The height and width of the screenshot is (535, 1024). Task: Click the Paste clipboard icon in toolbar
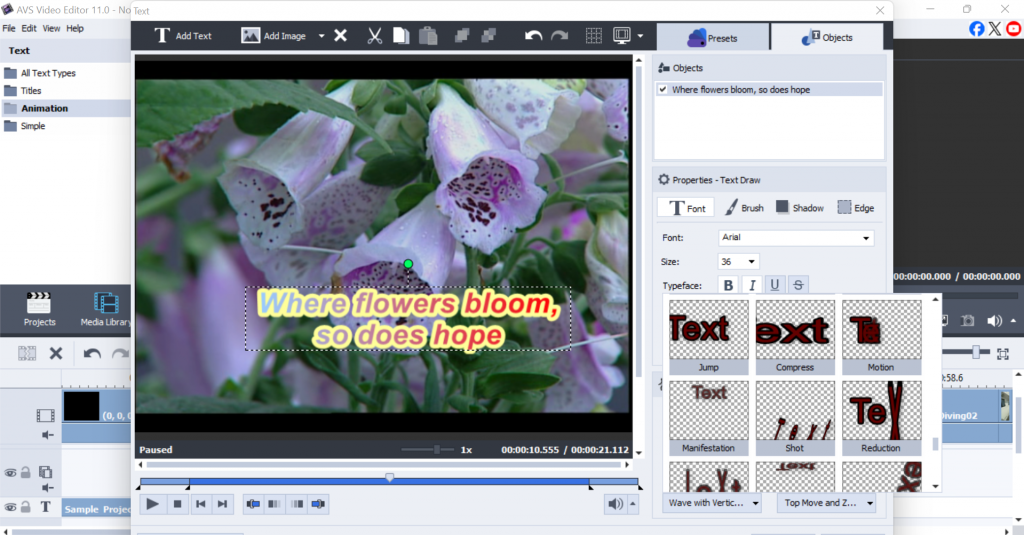(428, 36)
